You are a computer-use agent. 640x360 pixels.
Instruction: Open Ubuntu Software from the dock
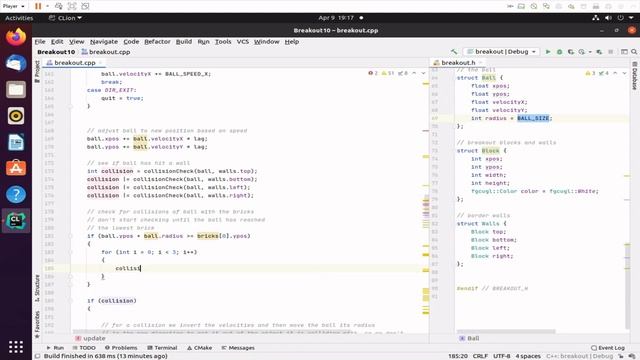coord(16,168)
